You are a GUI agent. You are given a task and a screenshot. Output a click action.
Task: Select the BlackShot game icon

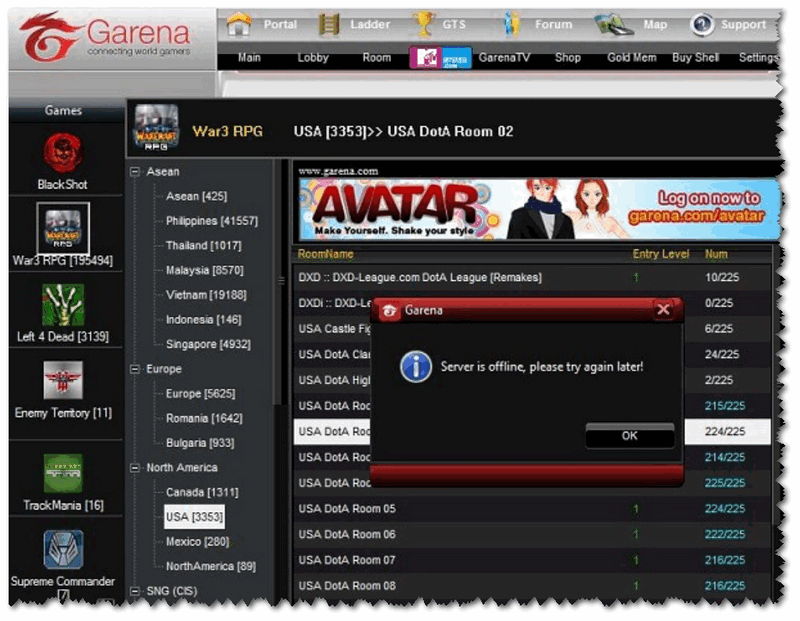(63, 153)
